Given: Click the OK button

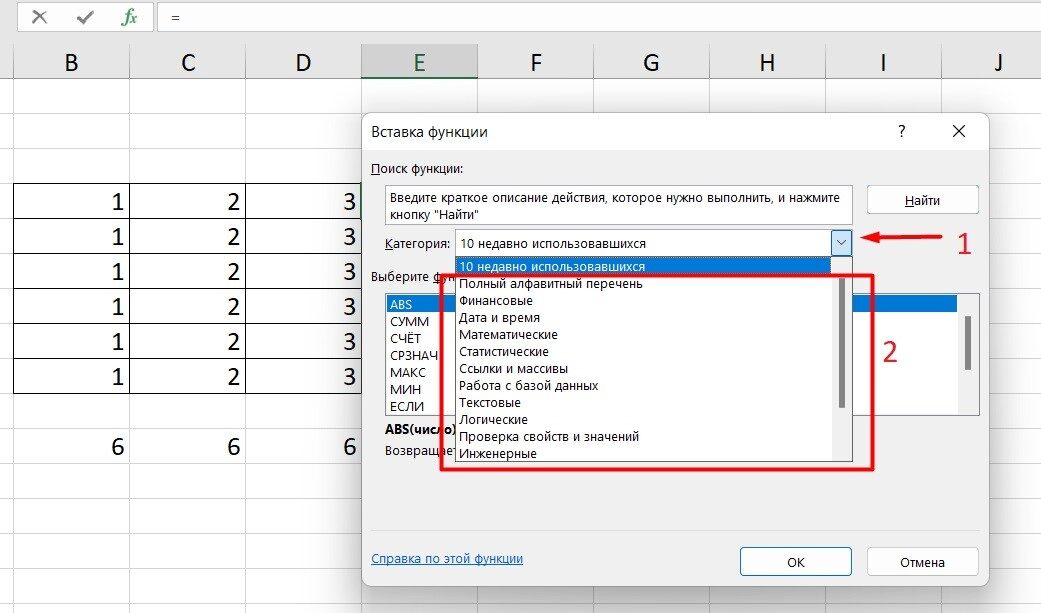Looking at the screenshot, I should pos(795,562).
